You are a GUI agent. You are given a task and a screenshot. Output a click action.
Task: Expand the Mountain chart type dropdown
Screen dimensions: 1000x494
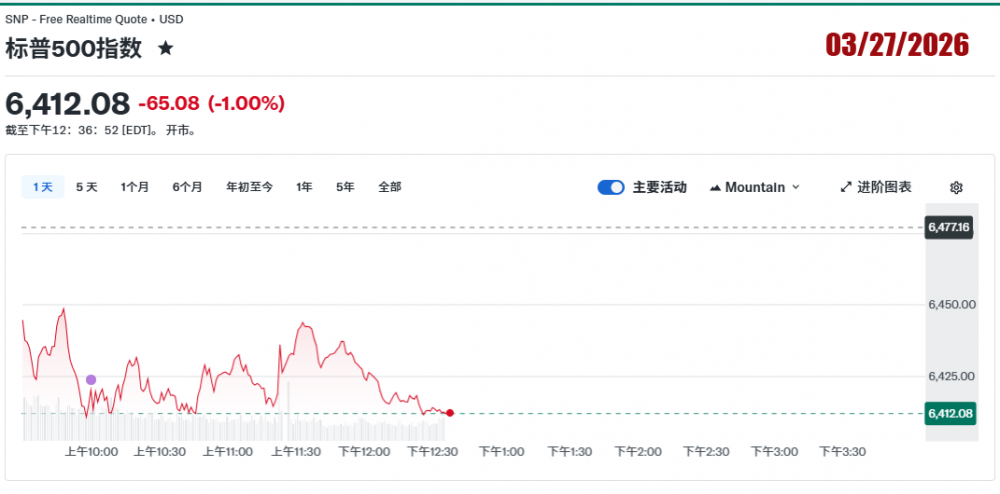coord(755,187)
